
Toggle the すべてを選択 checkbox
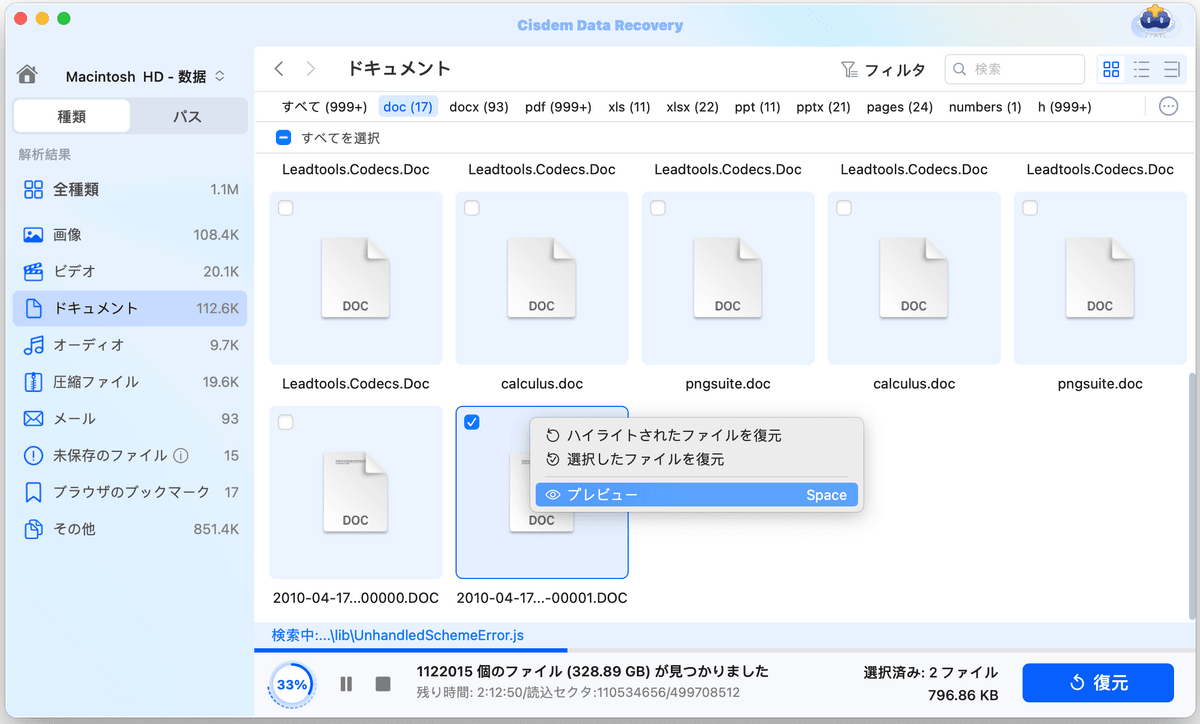click(x=283, y=138)
